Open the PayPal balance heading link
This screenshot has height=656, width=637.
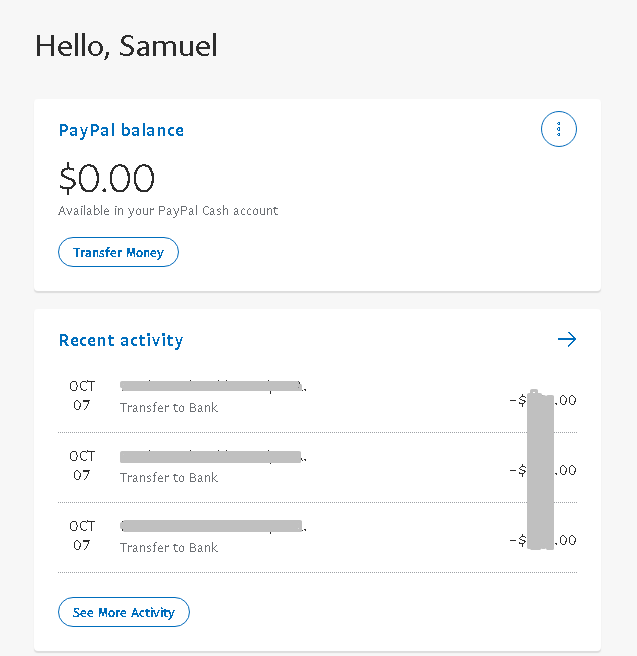[121, 130]
